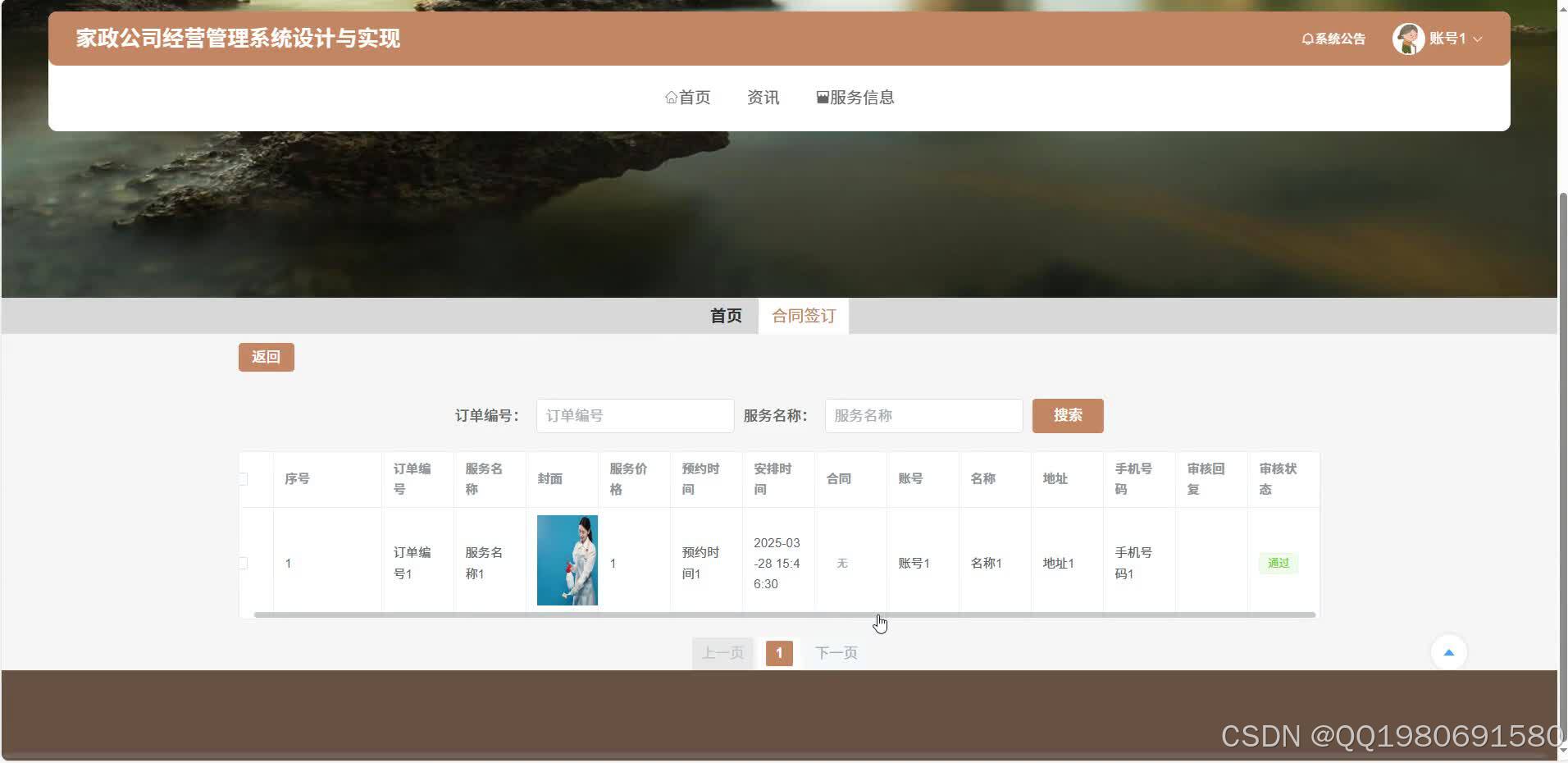Image resolution: width=1568 pixels, height=763 pixels.
Task: Check the first table row checkbox
Action: pos(243,563)
